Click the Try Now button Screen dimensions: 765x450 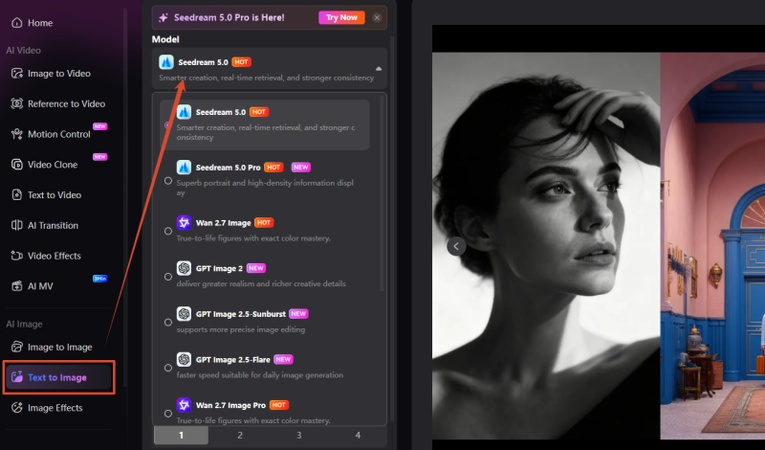point(342,18)
